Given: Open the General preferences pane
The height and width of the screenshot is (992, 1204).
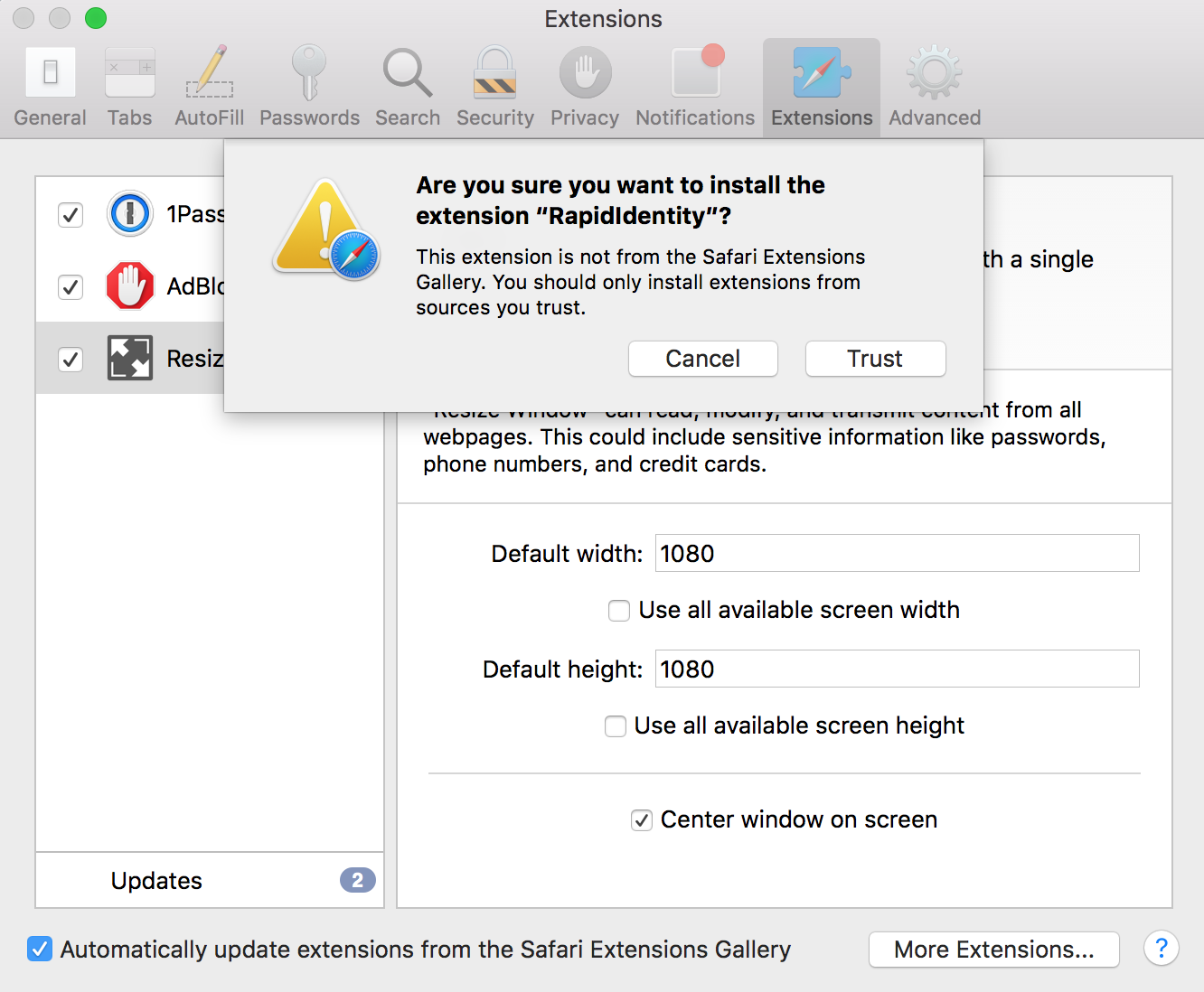Looking at the screenshot, I should click(50, 88).
